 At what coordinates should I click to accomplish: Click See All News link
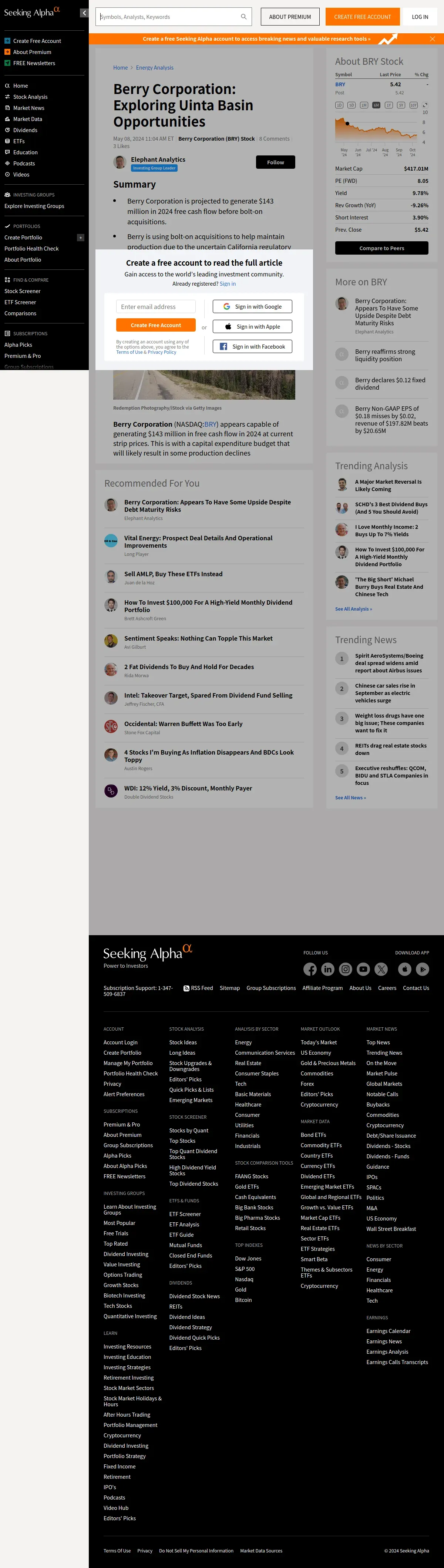(350, 798)
